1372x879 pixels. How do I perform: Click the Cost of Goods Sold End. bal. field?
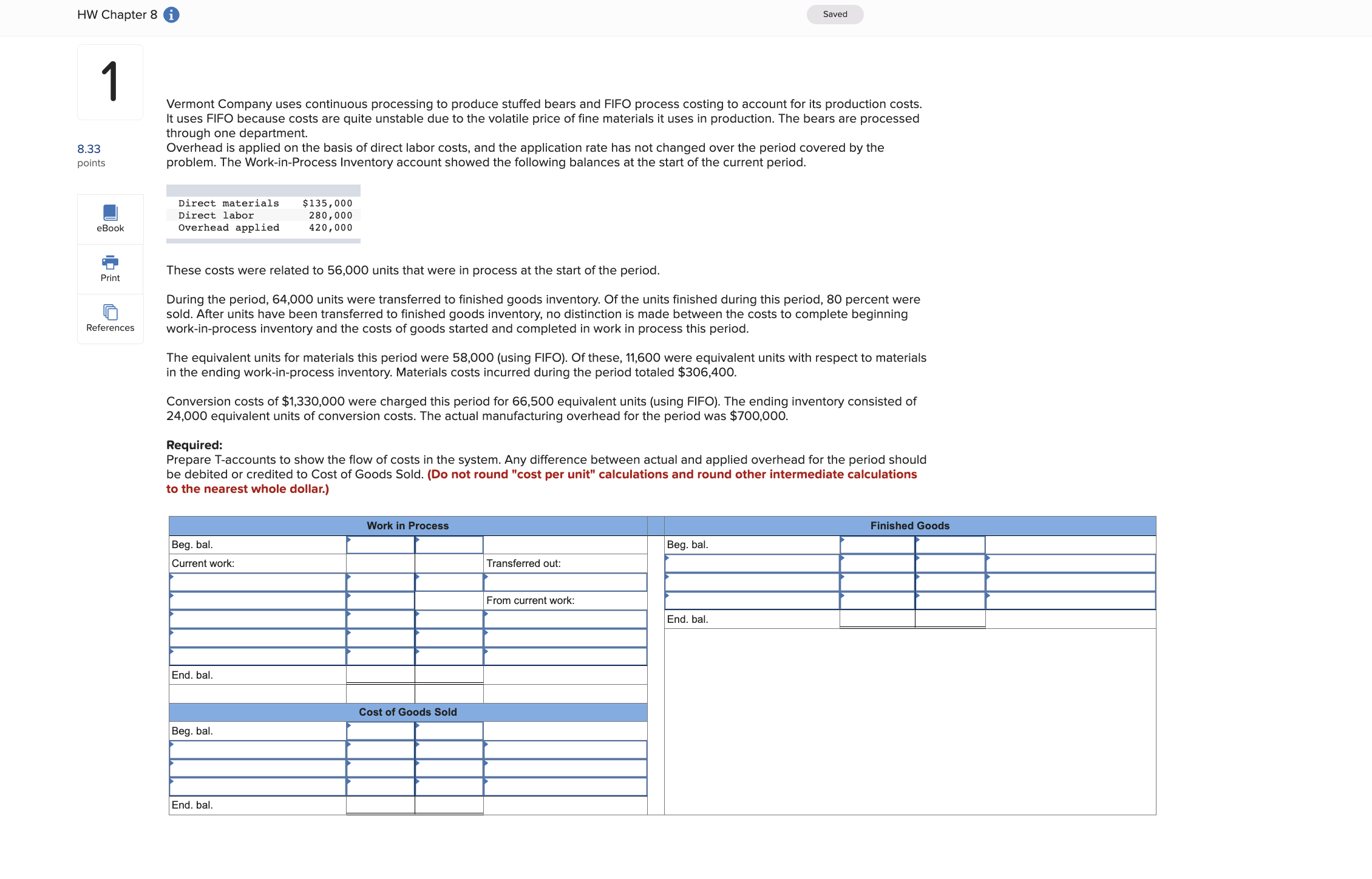[380, 804]
